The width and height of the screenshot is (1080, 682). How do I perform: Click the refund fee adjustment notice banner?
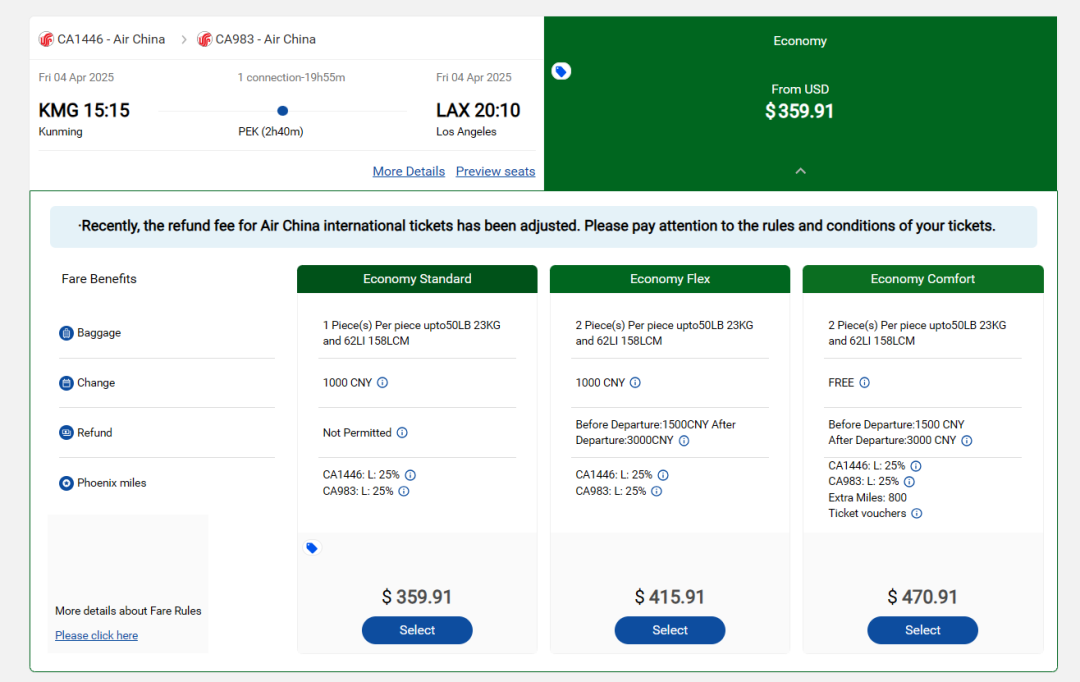pos(543,227)
